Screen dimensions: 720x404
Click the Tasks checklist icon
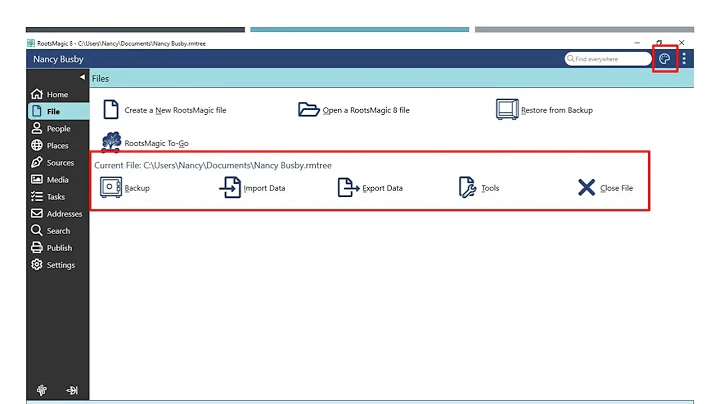[37, 196]
